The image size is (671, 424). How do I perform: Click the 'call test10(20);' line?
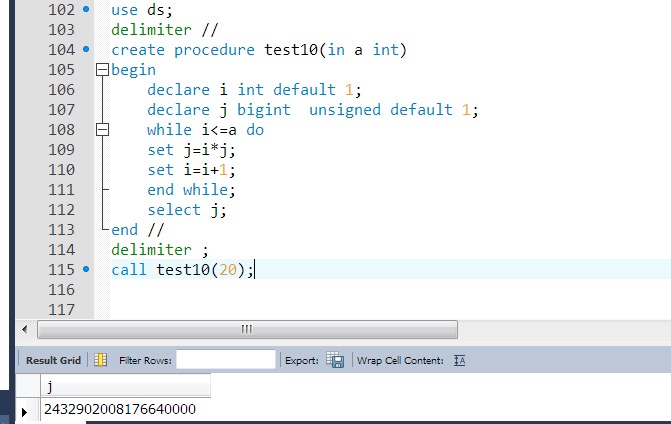click(x=183, y=270)
